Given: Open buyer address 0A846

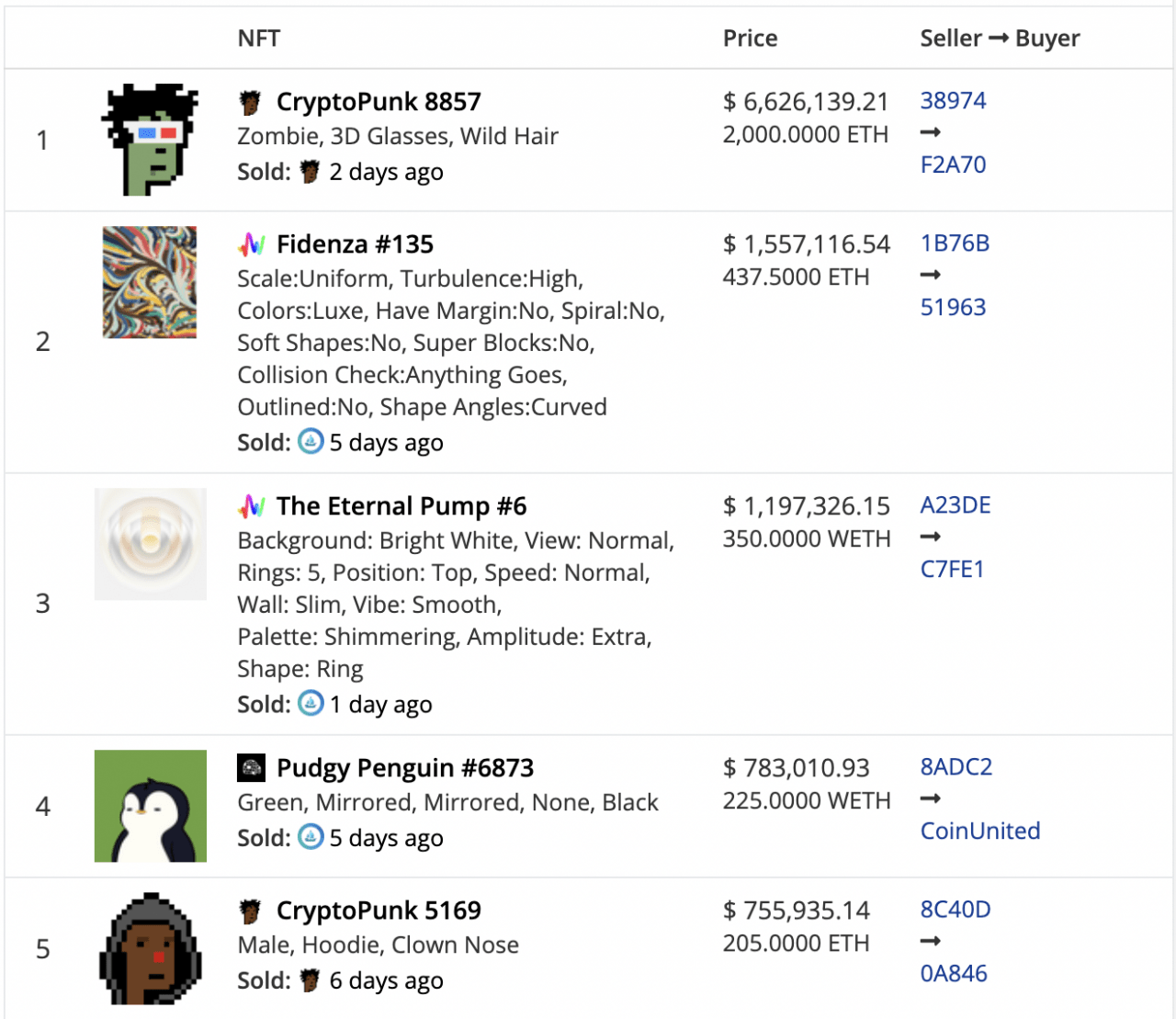Looking at the screenshot, I should coord(954,973).
